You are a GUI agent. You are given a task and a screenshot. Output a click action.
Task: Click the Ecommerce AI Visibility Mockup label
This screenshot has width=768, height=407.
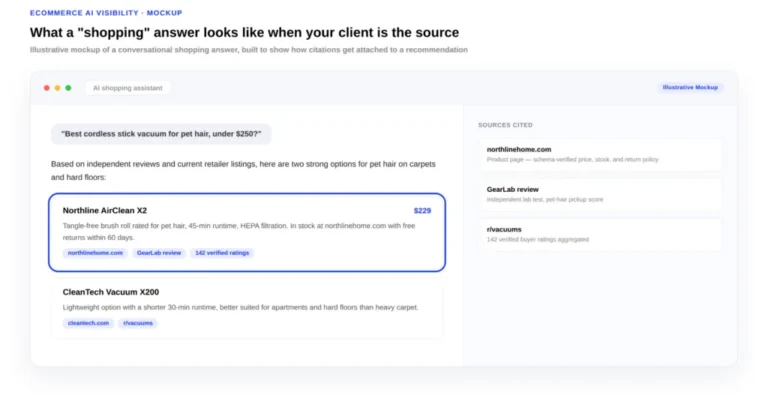point(106,13)
